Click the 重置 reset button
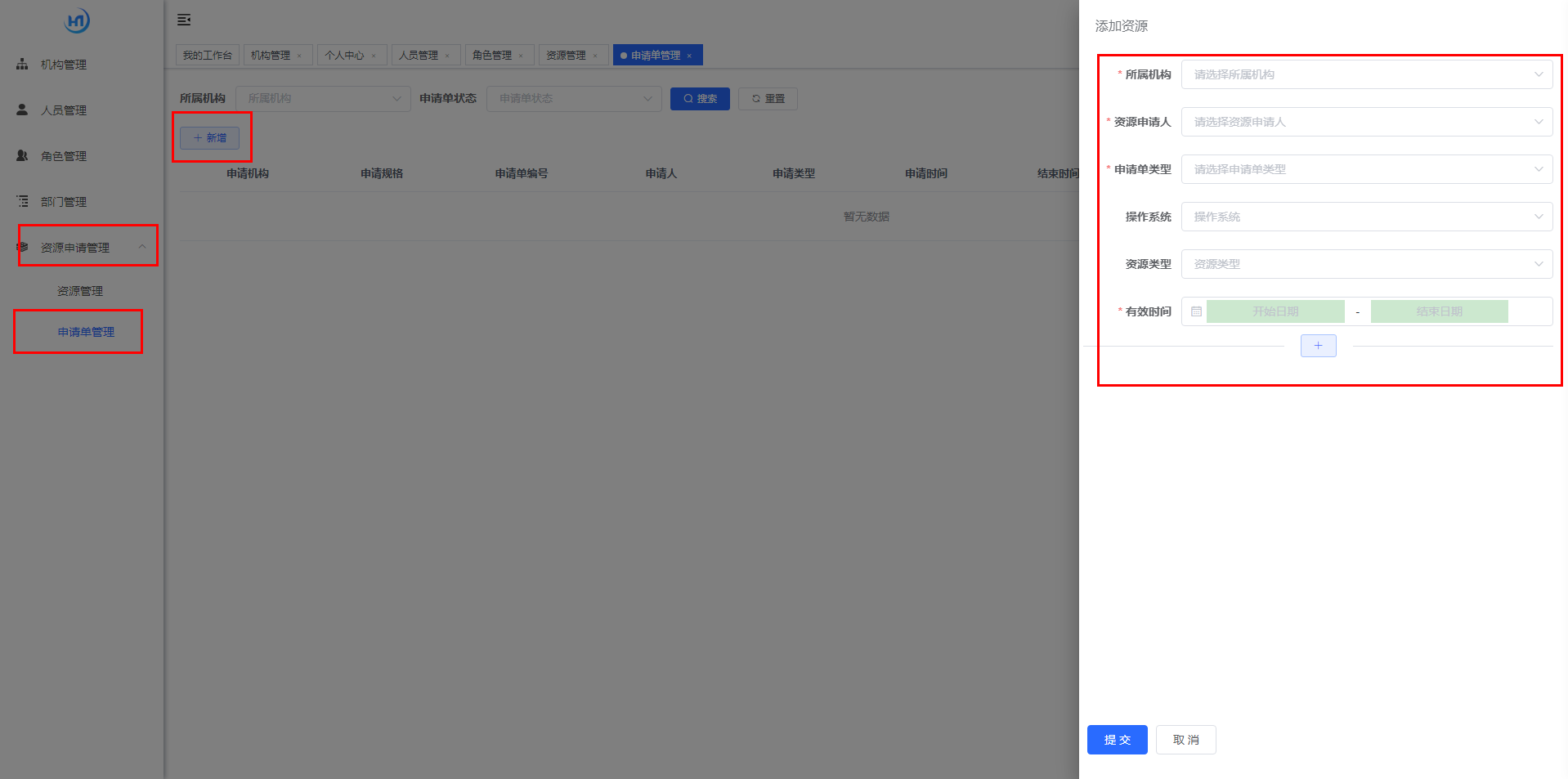The image size is (1568, 779). click(x=768, y=98)
